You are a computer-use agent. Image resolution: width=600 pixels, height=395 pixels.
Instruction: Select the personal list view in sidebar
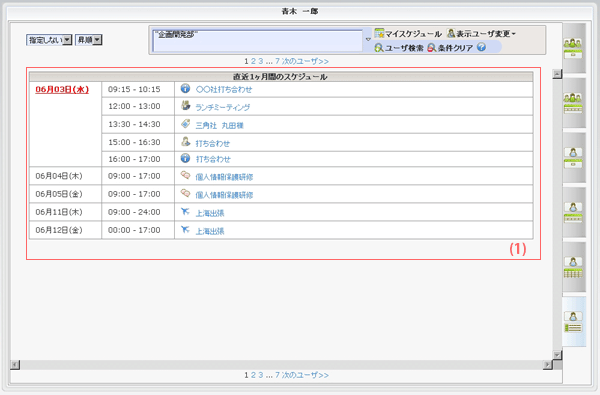(x=573, y=322)
